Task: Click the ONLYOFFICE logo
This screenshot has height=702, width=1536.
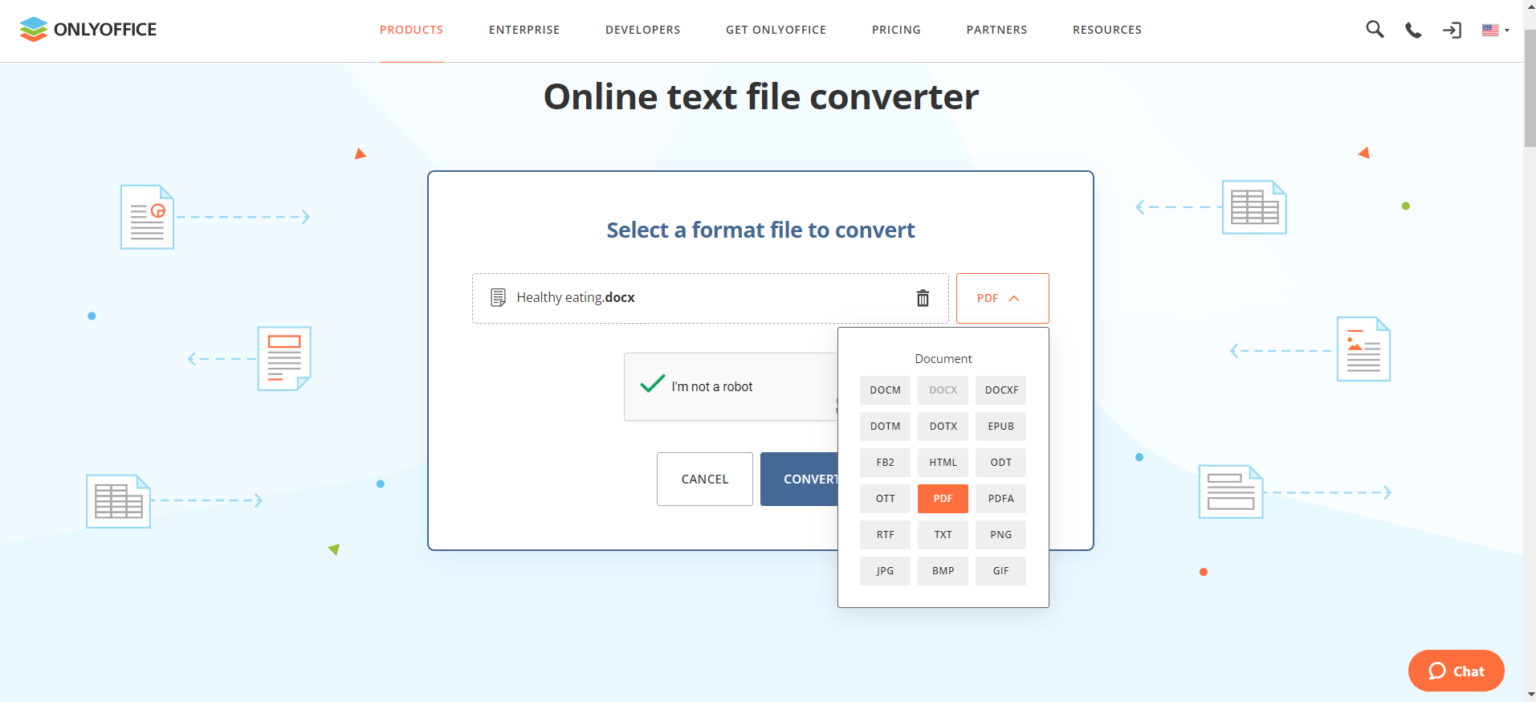Action: tap(87, 29)
